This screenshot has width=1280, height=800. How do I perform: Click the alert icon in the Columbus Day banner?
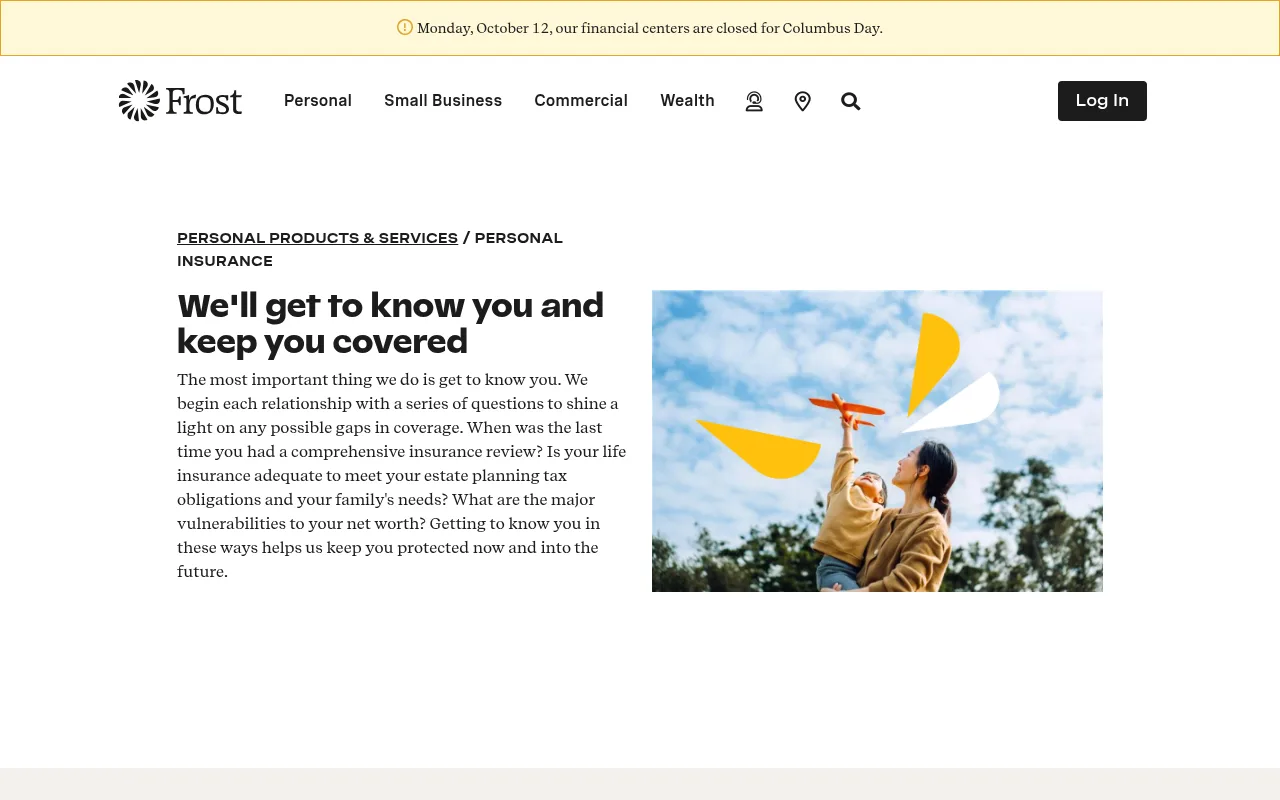point(405,27)
